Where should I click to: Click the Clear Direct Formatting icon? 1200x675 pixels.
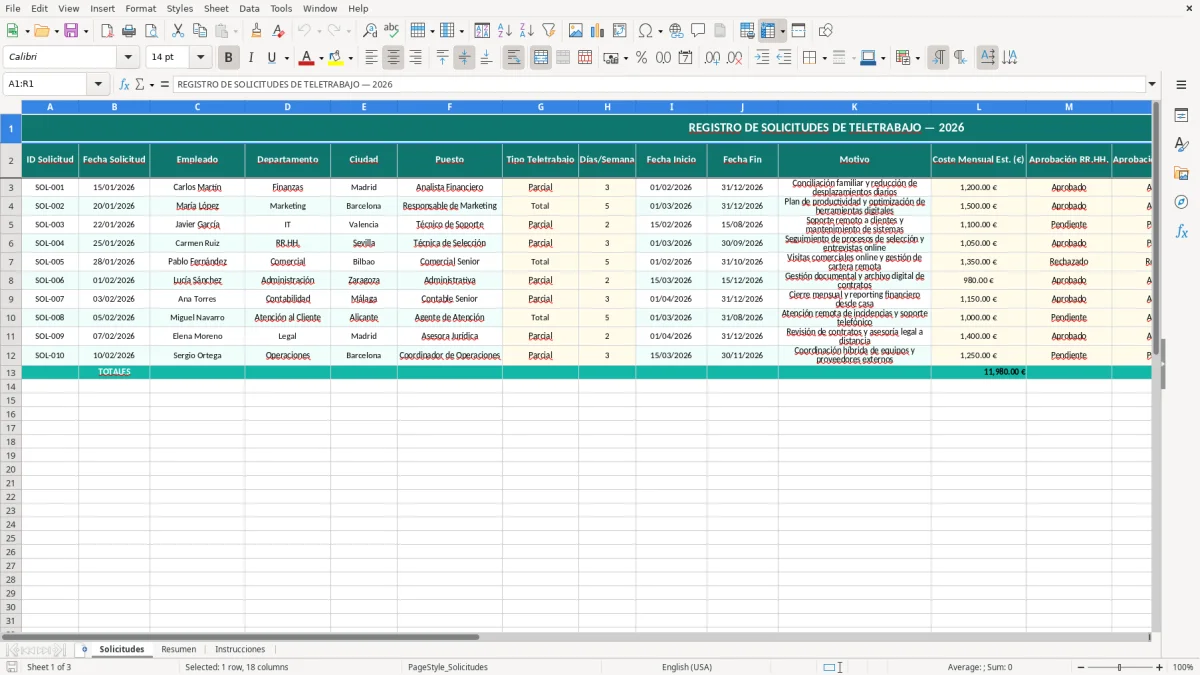277,31
